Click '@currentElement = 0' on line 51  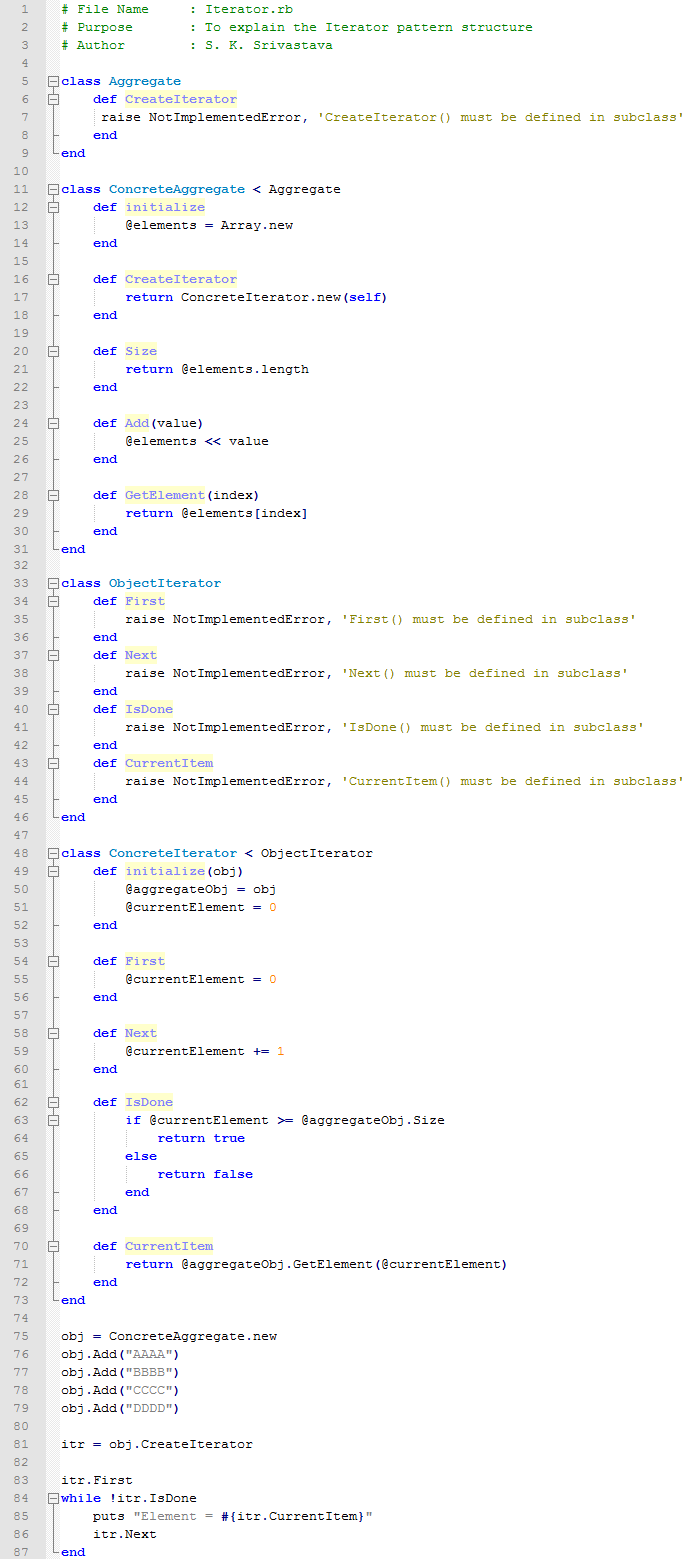pyautogui.click(x=201, y=907)
